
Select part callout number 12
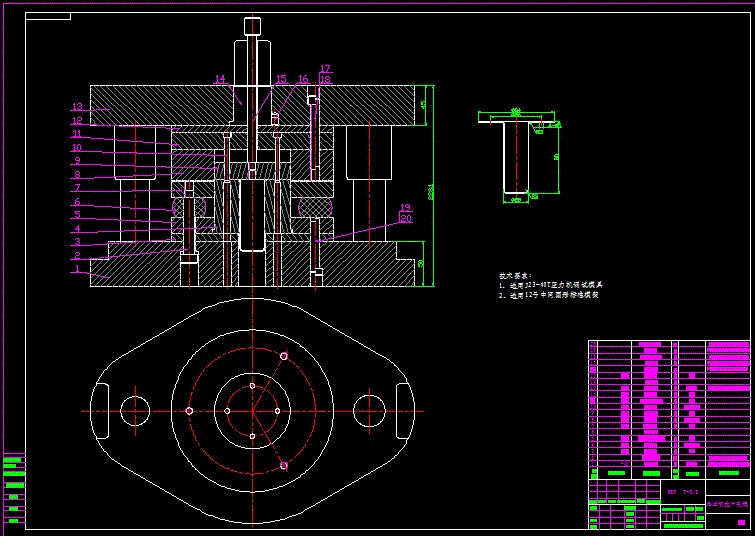coord(77,120)
